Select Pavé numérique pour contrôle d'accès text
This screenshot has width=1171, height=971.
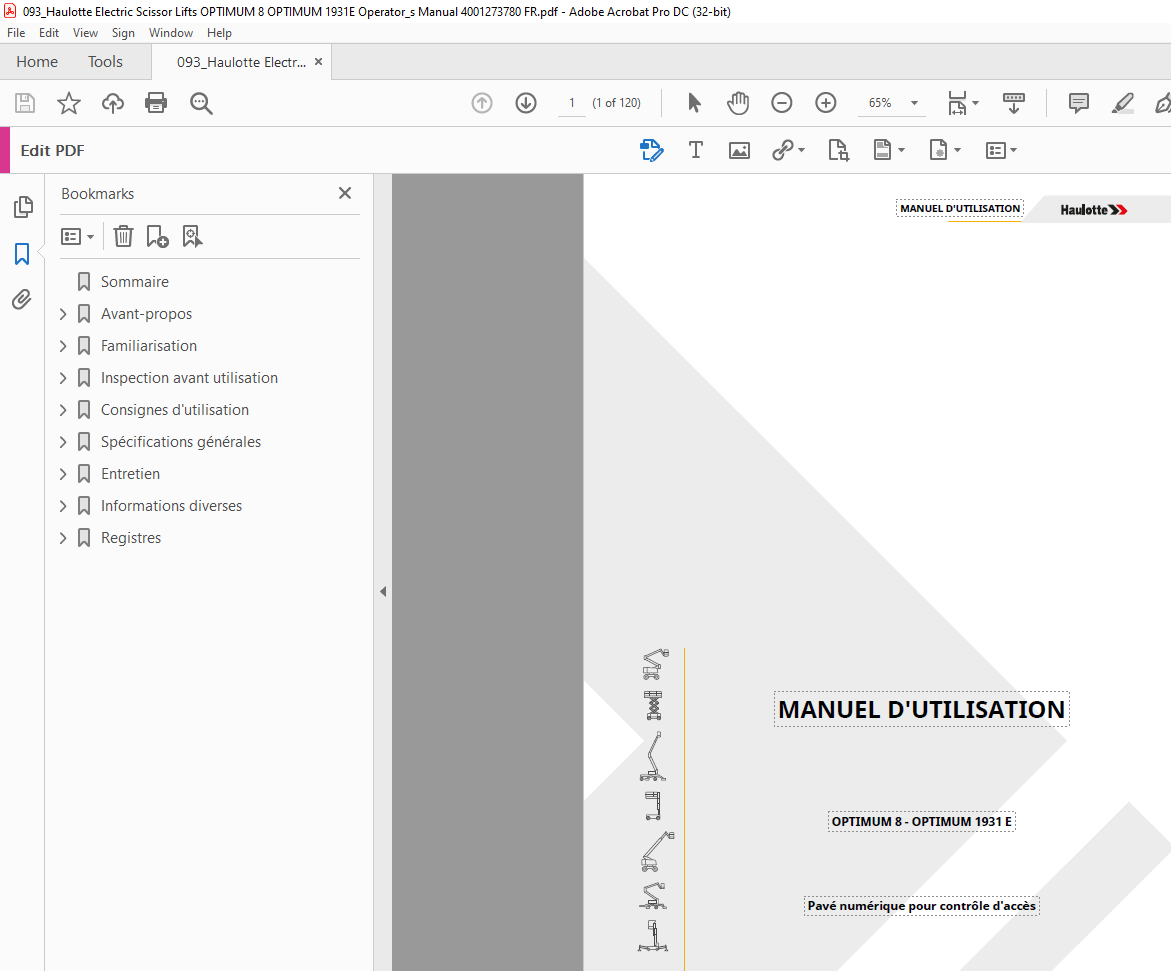coord(922,906)
